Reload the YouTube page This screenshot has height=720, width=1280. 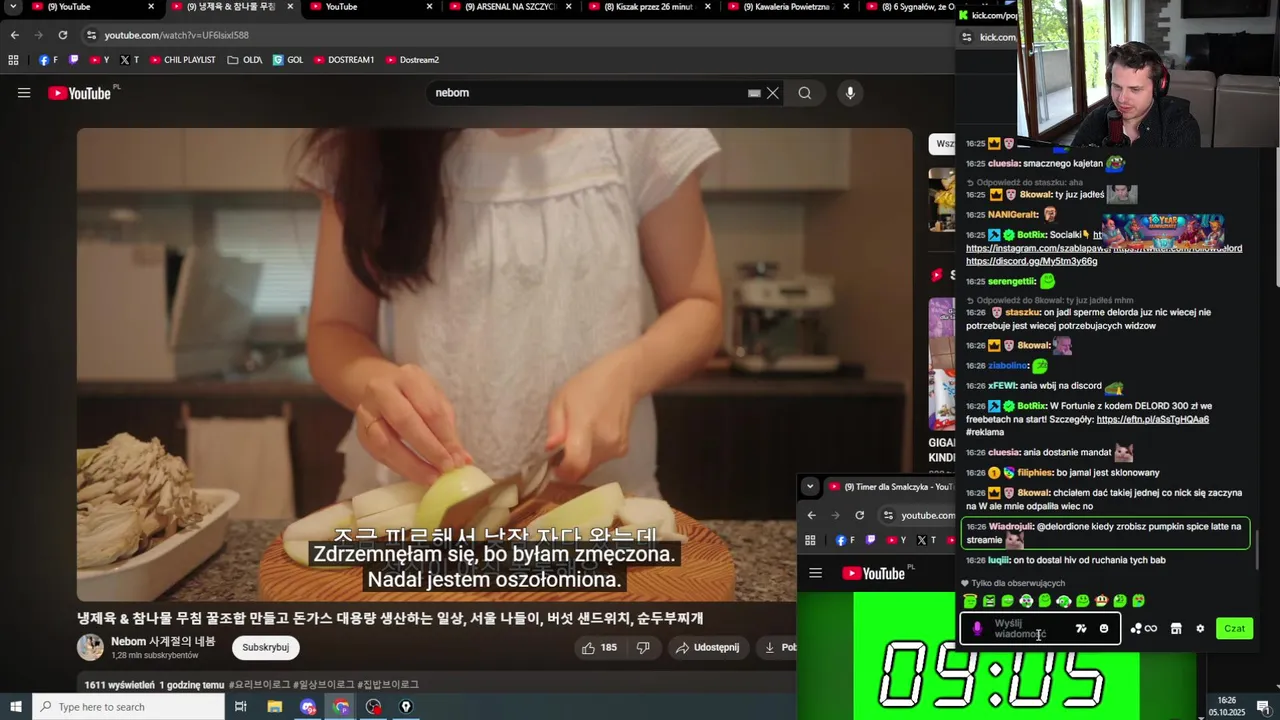63,35
